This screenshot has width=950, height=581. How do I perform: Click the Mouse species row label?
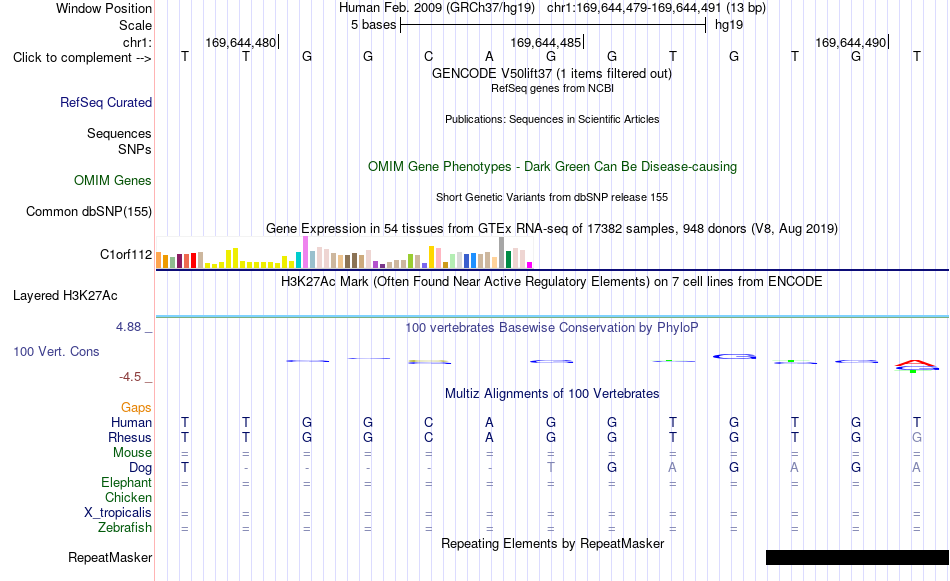[x=133, y=453]
